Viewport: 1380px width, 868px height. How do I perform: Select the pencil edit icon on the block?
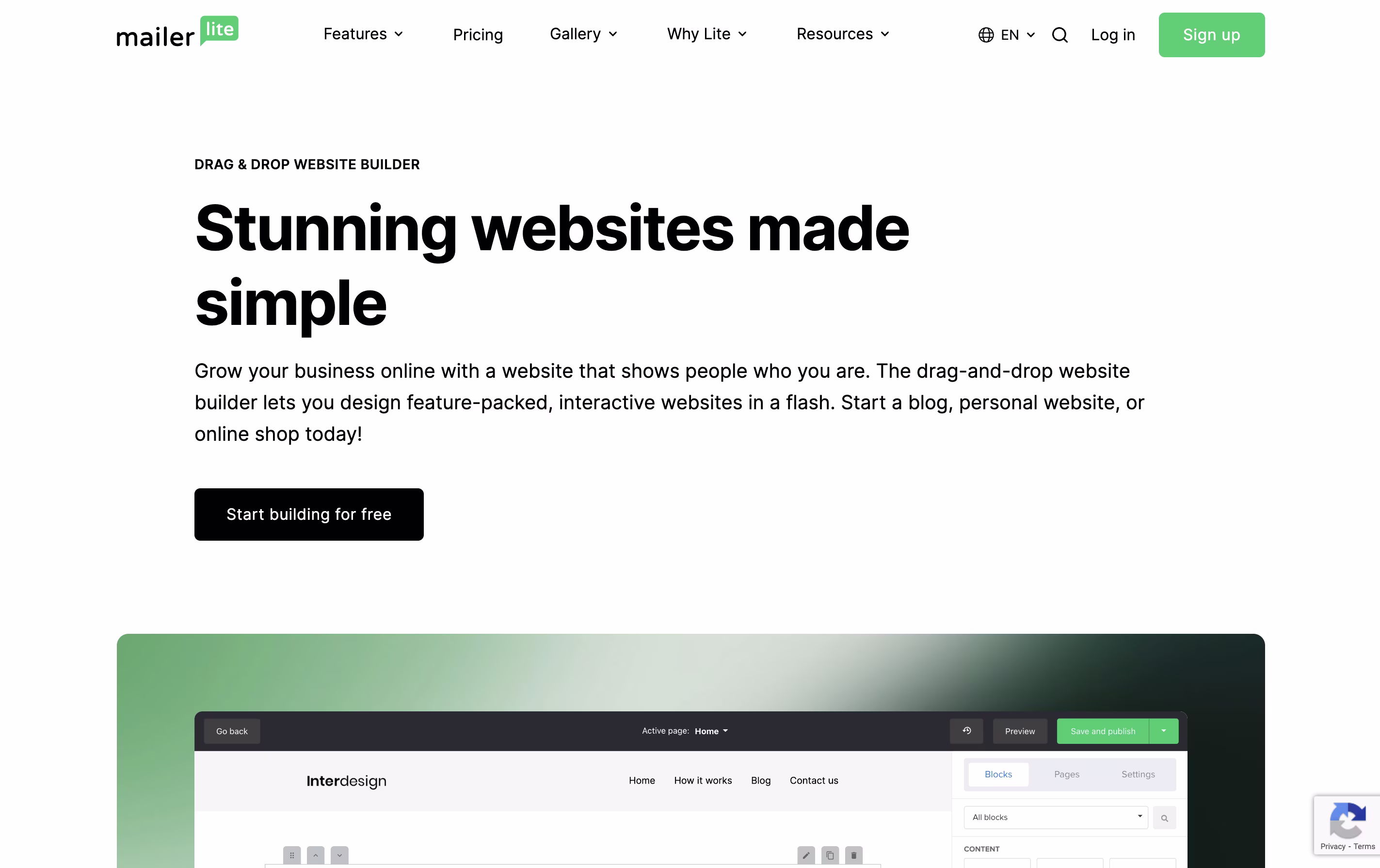click(806, 855)
